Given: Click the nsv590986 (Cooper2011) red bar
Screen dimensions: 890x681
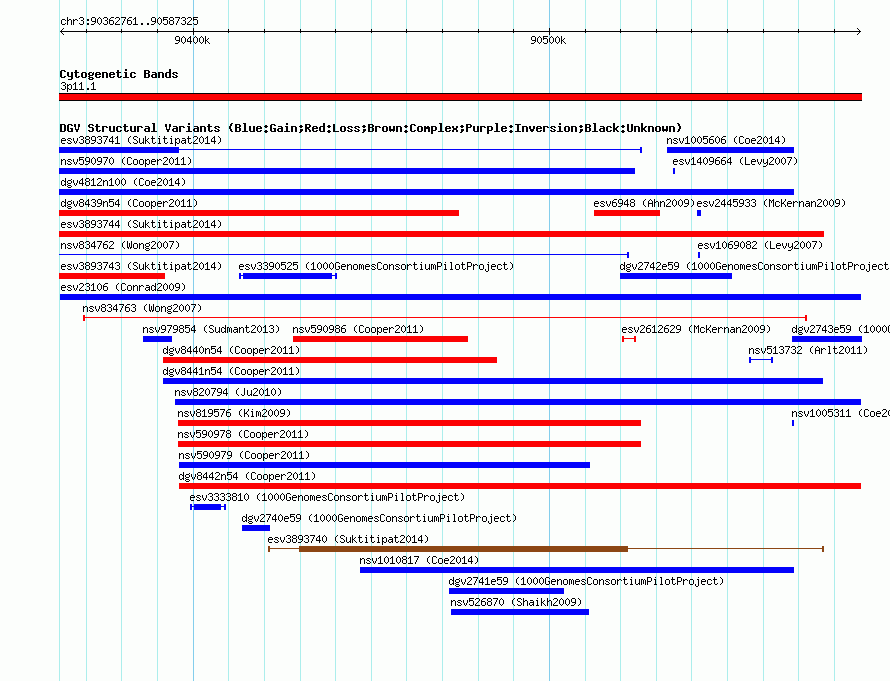Looking at the screenshot, I should click(x=380, y=339).
